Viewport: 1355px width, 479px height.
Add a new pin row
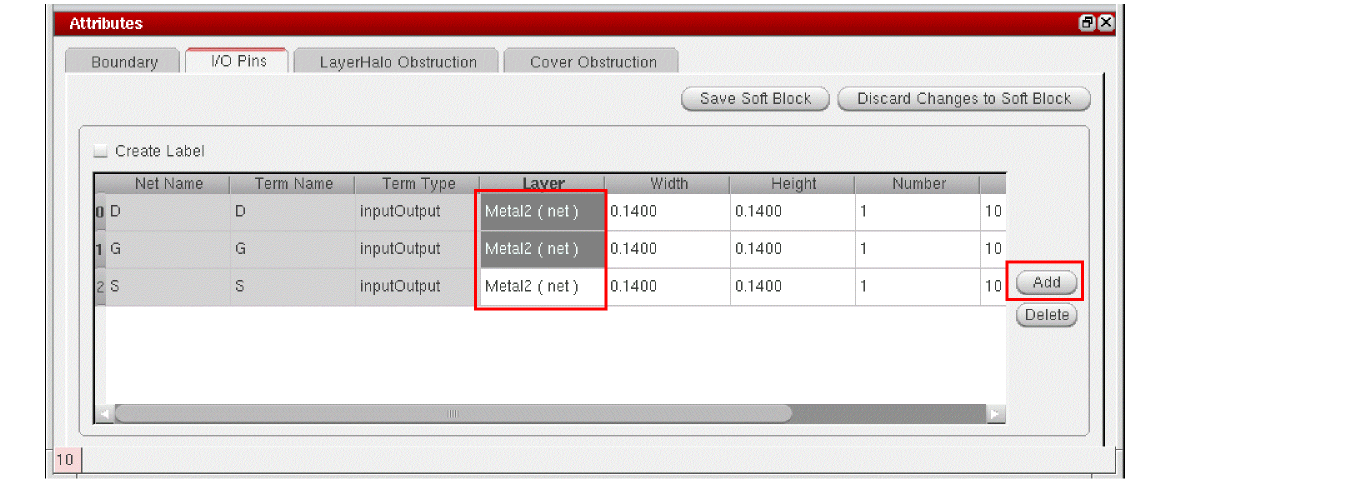(1046, 283)
